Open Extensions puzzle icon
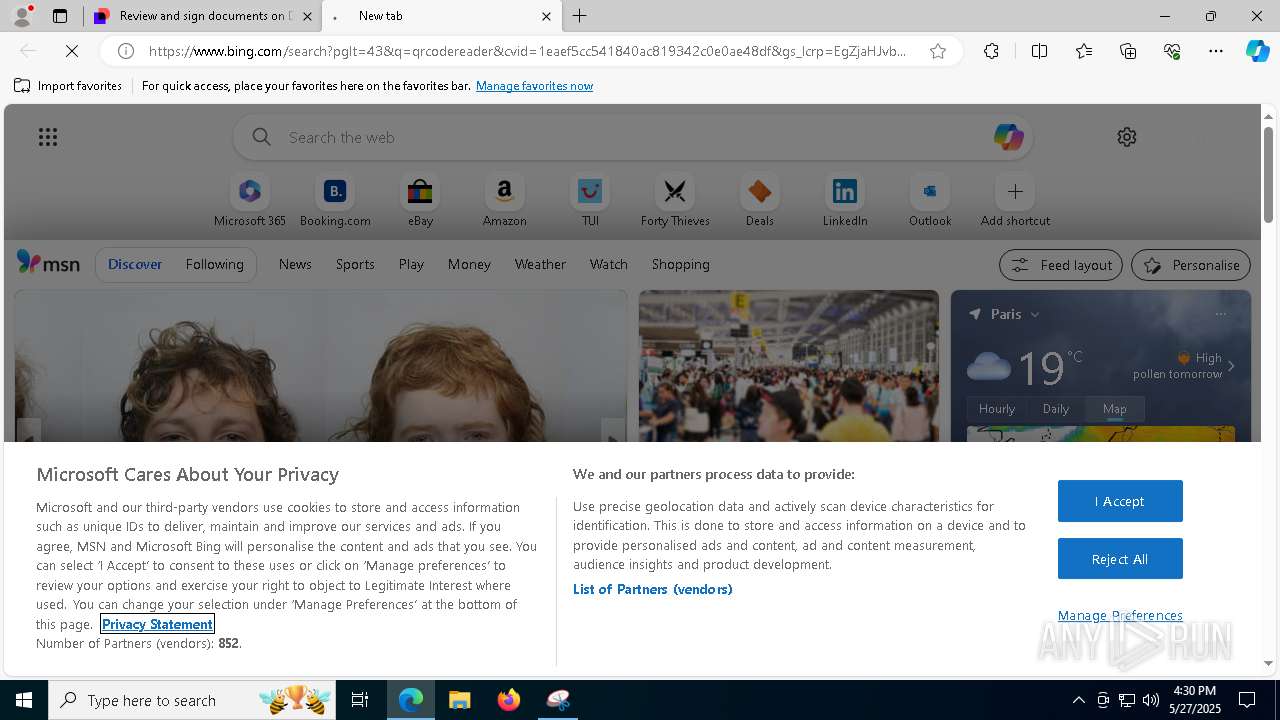 click(991, 51)
